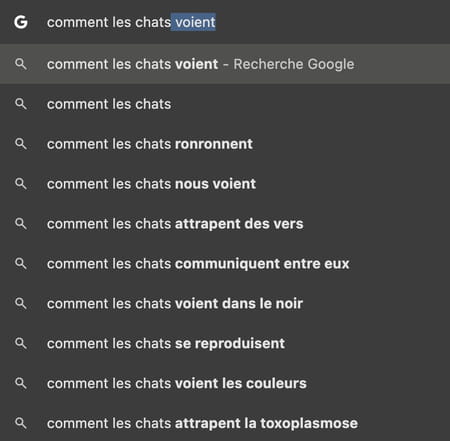Viewport: 450px width, 441px height.
Task: Choose 'comment les chats voient les couleurs'
Action: 225,383
